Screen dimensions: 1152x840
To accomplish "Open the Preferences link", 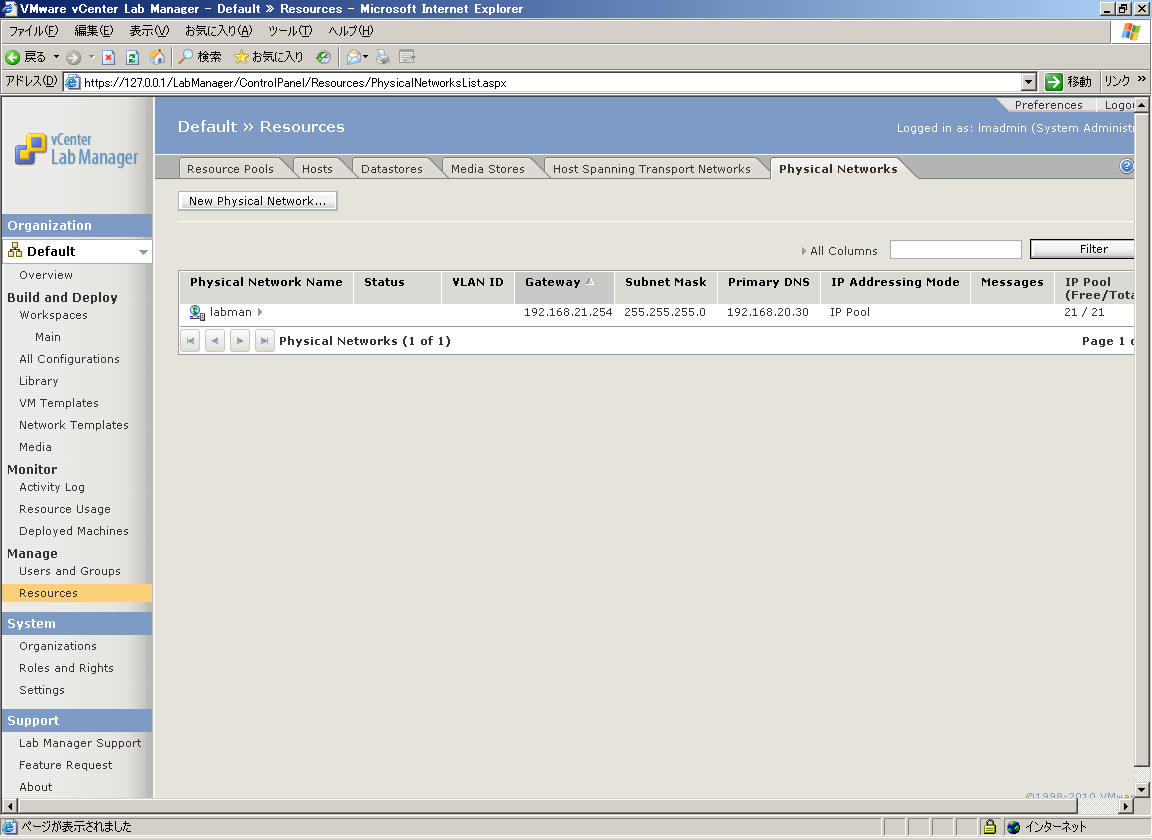I will [x=1048, y=105].
